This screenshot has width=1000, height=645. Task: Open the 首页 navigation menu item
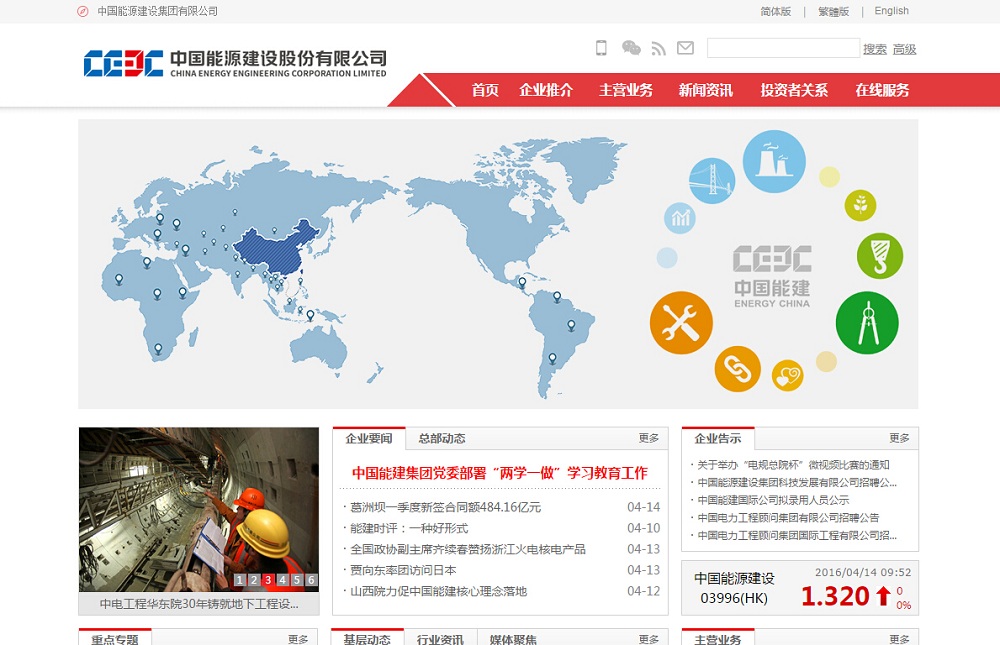(485, 90)
